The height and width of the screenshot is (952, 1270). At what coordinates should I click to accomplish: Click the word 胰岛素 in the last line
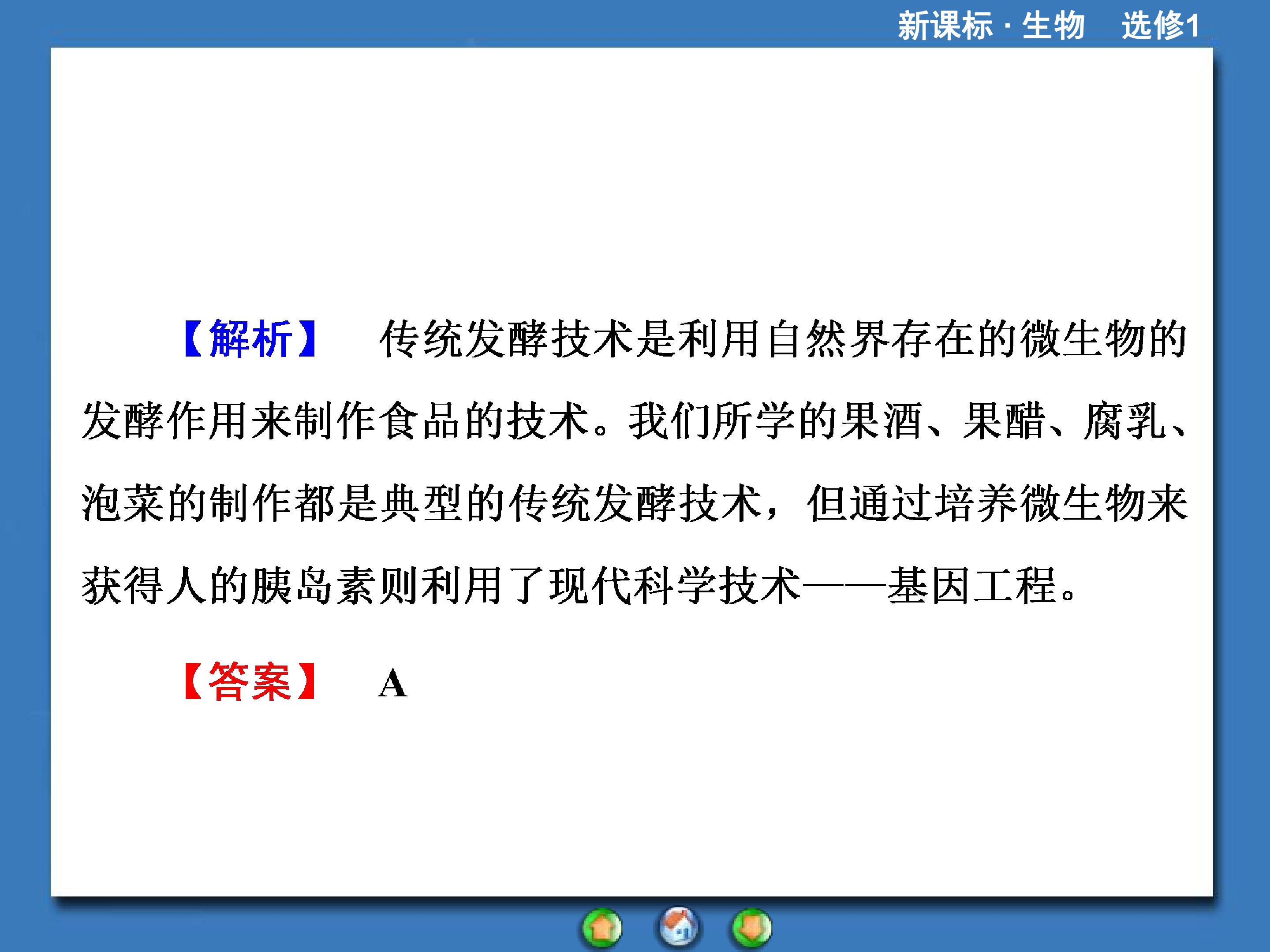click(x=314, y=586)
